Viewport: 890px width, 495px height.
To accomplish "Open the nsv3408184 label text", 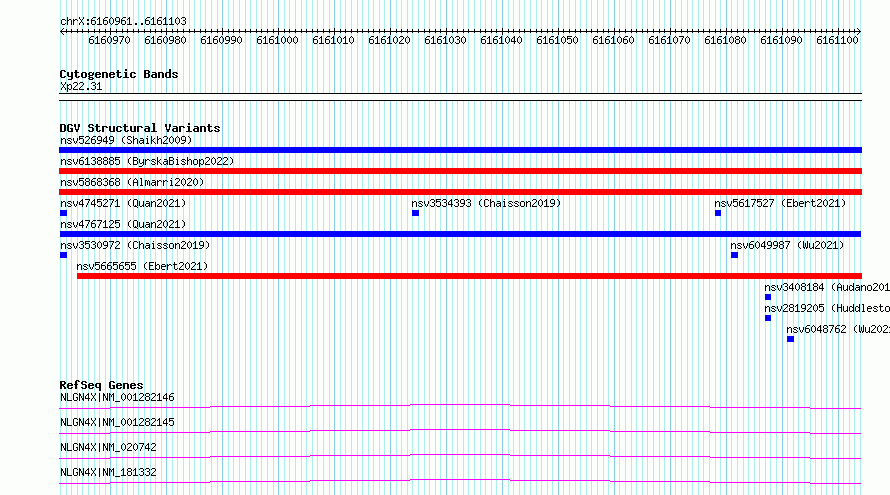I will 827,287.
